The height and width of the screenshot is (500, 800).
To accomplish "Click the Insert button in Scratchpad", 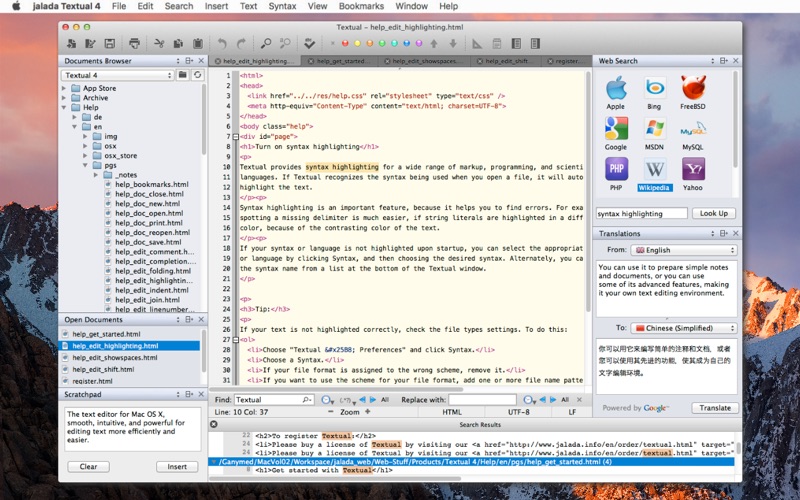I will coord(177,466).
